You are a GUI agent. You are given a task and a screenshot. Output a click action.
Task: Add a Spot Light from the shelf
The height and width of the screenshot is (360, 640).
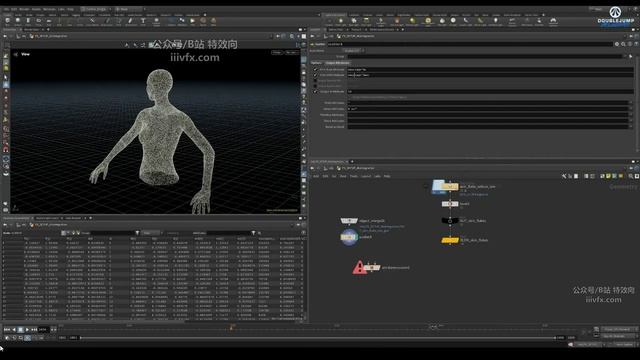point(353,22)
